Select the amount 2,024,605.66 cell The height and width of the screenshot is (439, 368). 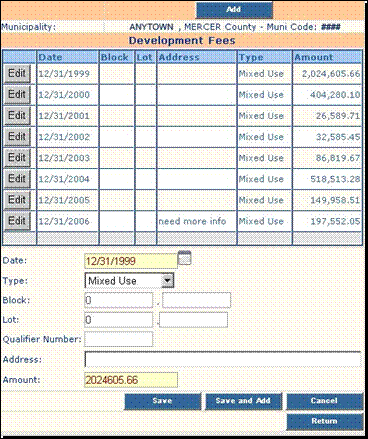point(327,74)
